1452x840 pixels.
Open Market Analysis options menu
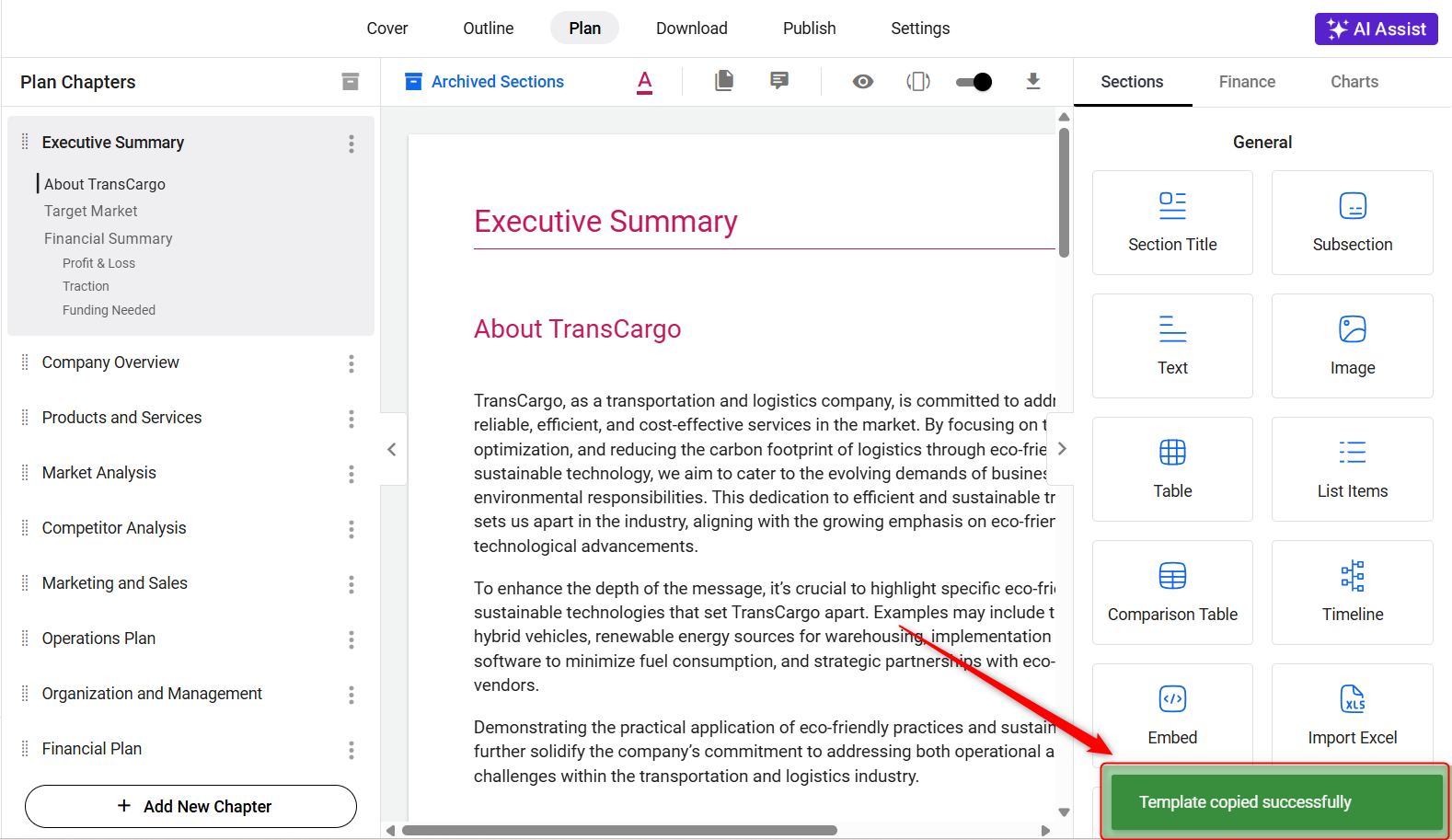pyautogui.click(x=351, y=474)
